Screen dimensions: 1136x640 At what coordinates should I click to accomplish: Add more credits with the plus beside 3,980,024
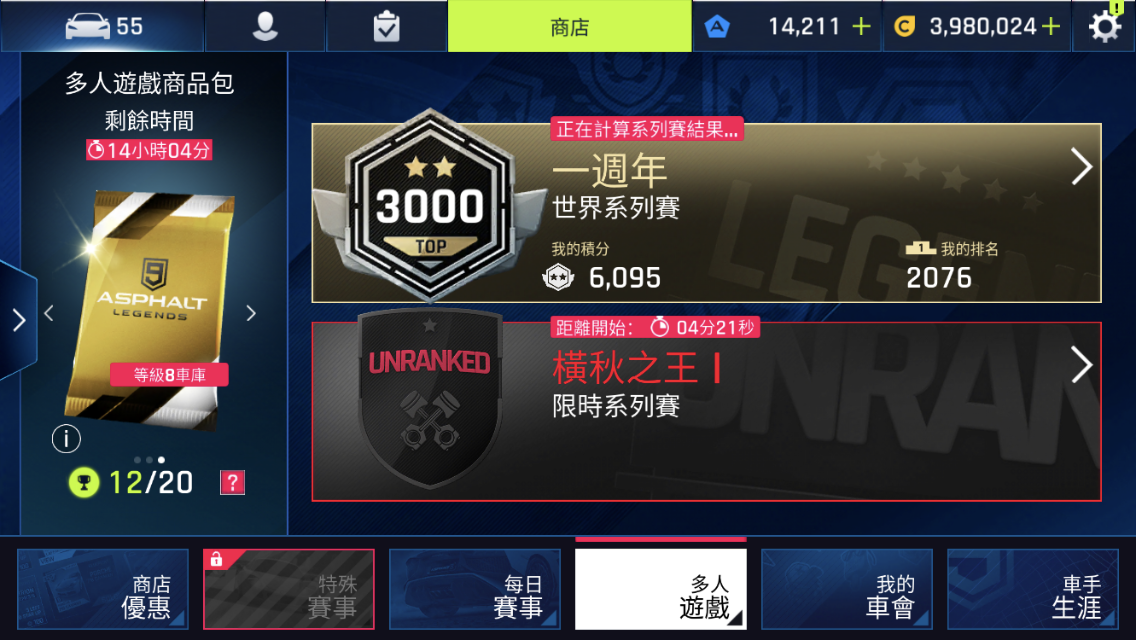pyautogui.click(x=1051, y=27)
